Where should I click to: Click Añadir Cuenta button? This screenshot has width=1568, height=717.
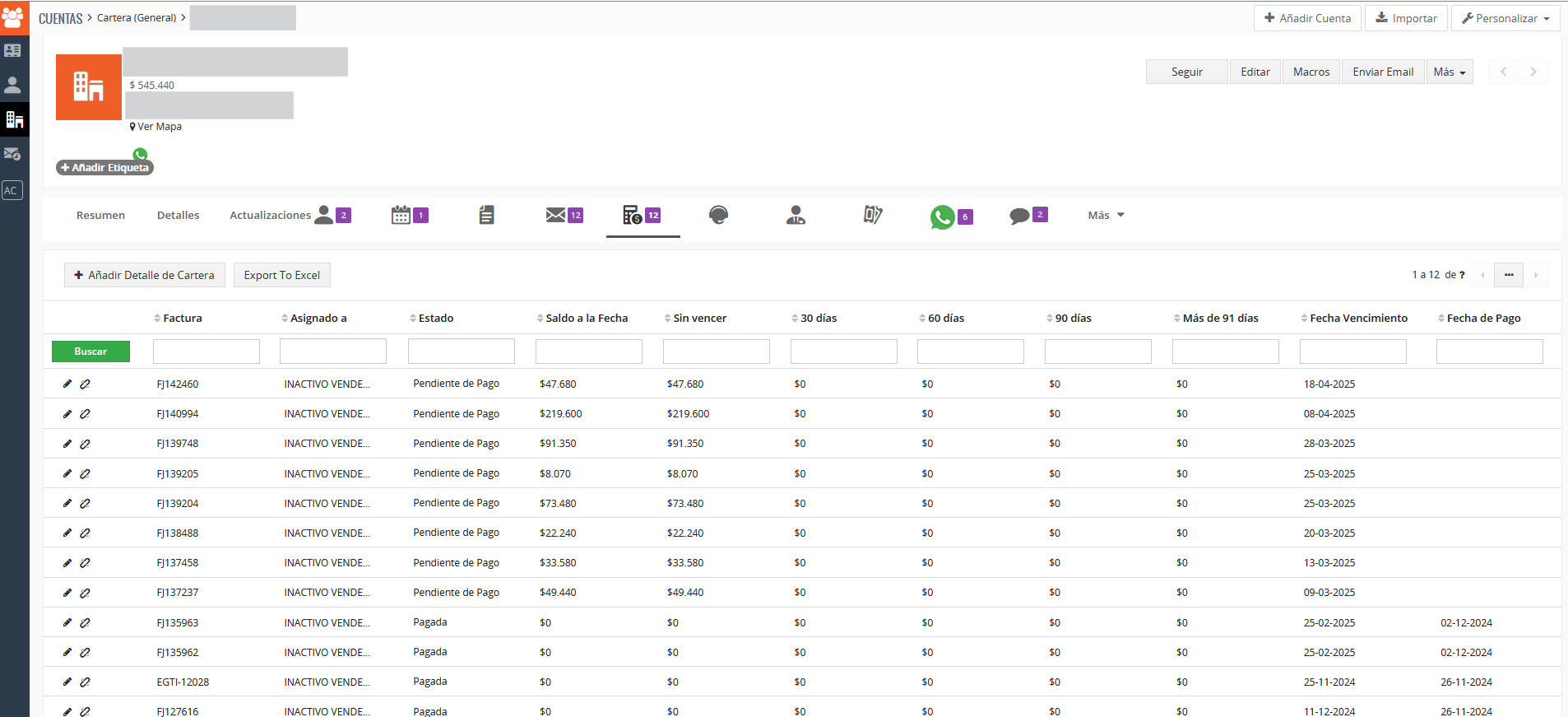[1307, 18]
